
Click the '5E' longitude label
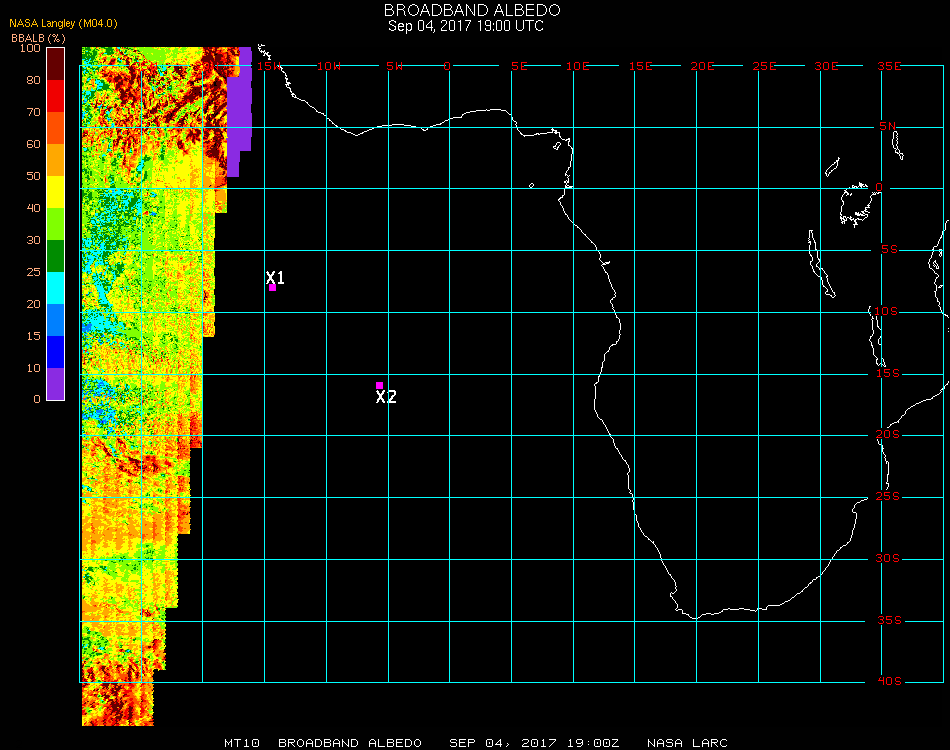coord(519,66)
